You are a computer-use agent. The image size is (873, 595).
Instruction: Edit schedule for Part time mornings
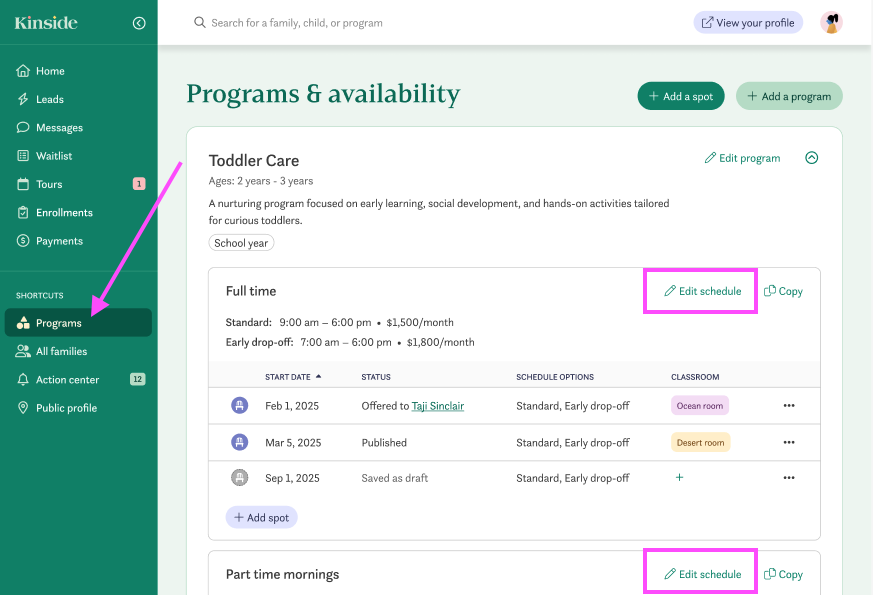[702, 574]
